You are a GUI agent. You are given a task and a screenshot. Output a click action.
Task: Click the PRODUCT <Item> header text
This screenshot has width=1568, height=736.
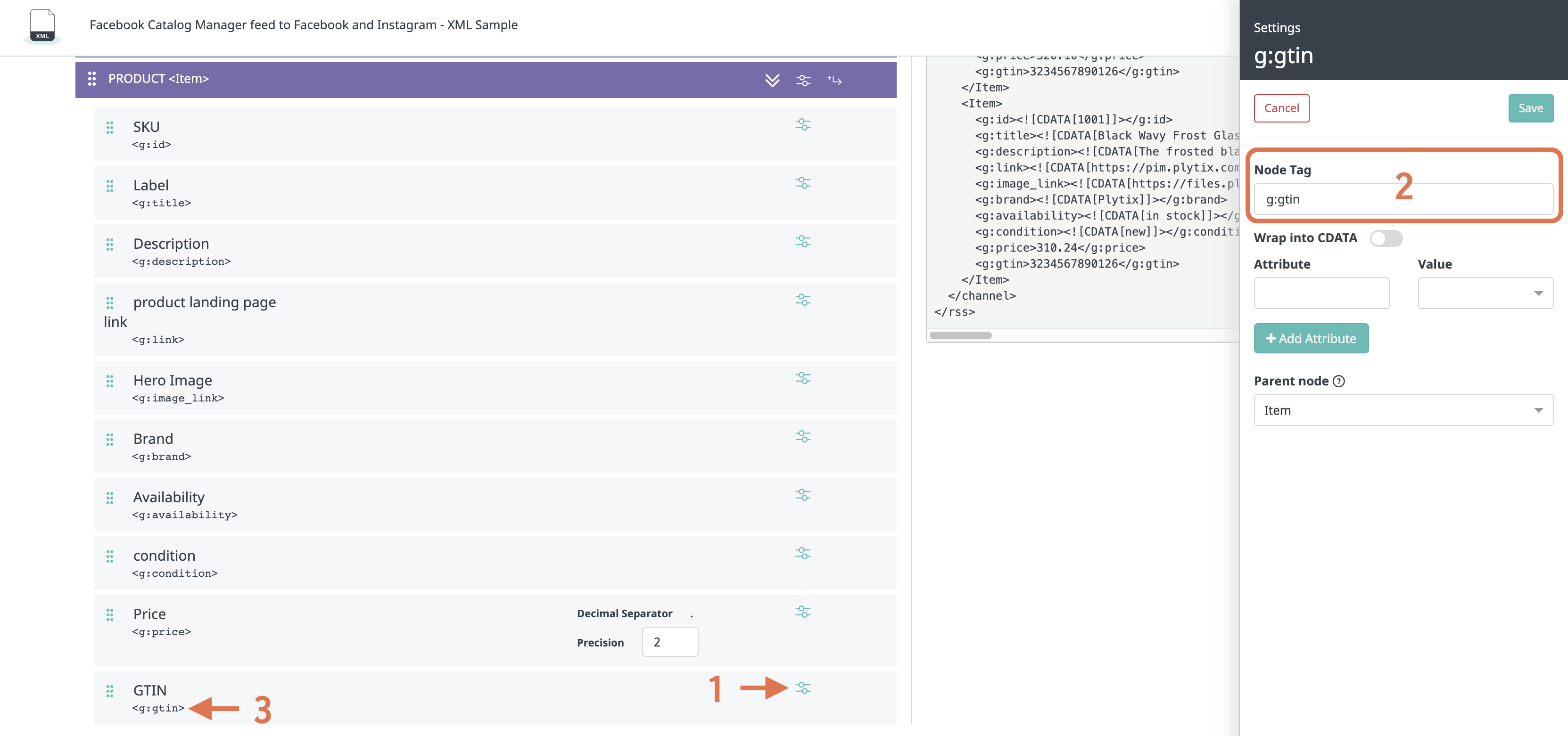point(158,79)
